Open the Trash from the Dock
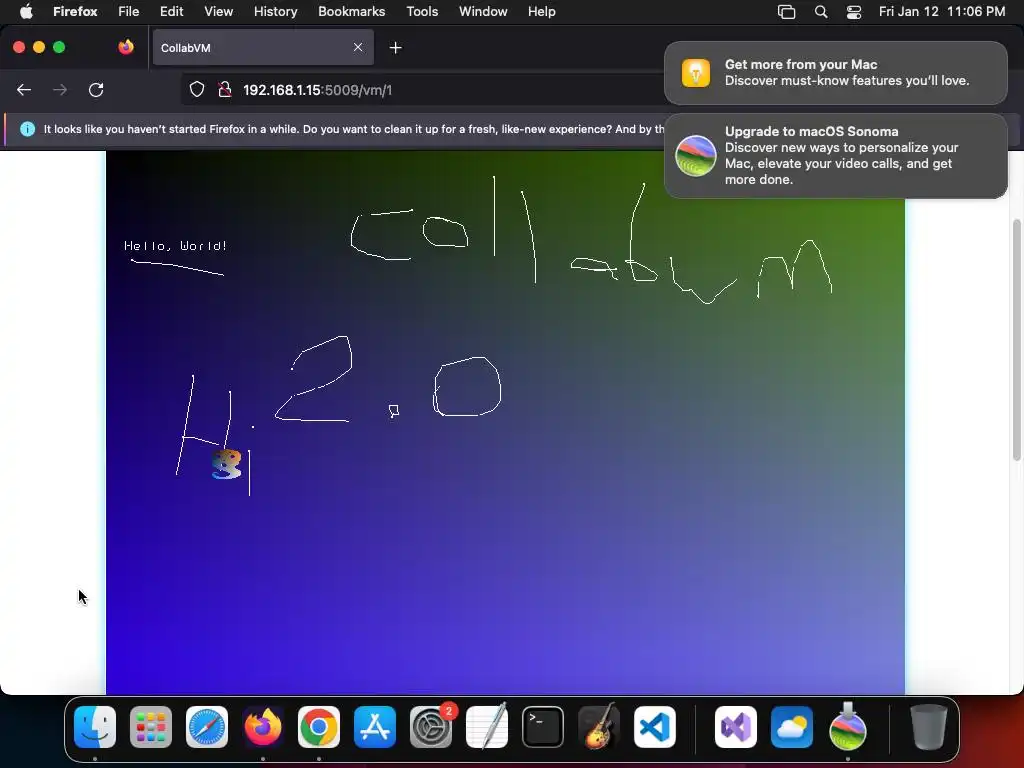Screen dimensions: 1024x768 pyautogui.click(x=929, y=727)
